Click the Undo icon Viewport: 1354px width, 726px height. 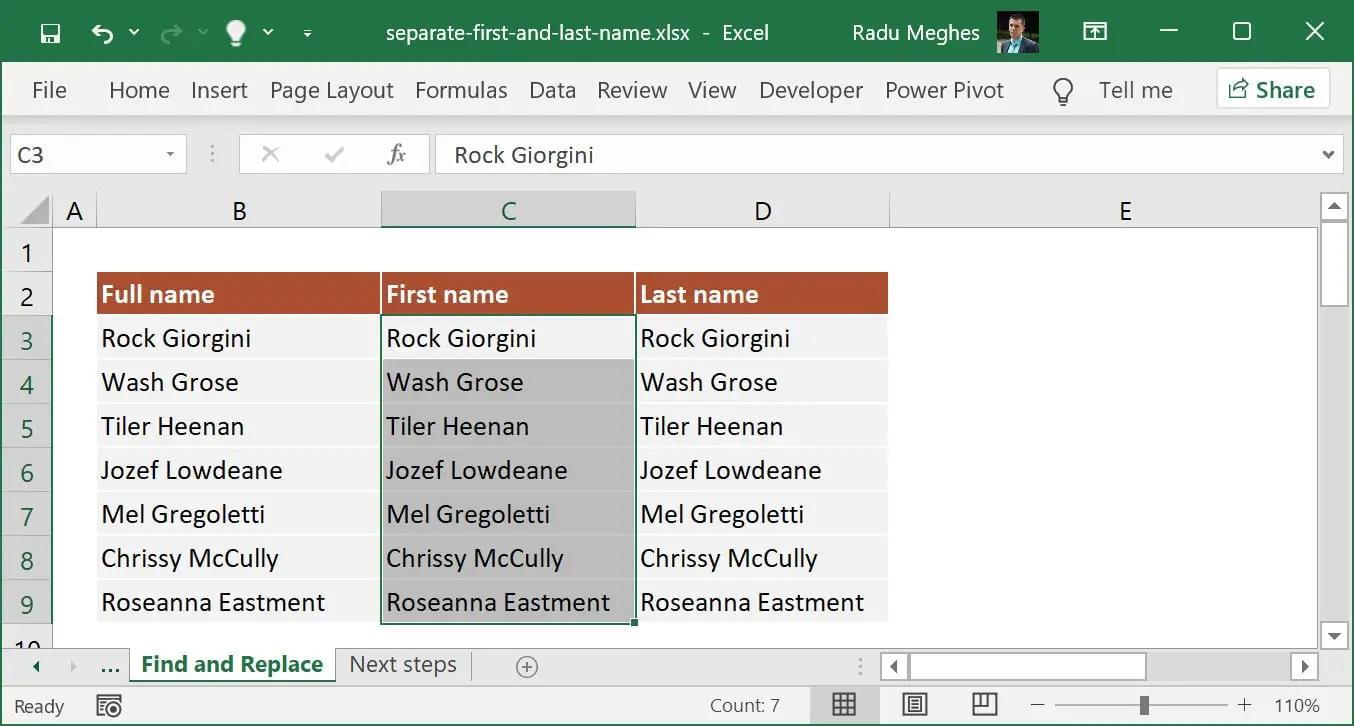coord(104,32)
